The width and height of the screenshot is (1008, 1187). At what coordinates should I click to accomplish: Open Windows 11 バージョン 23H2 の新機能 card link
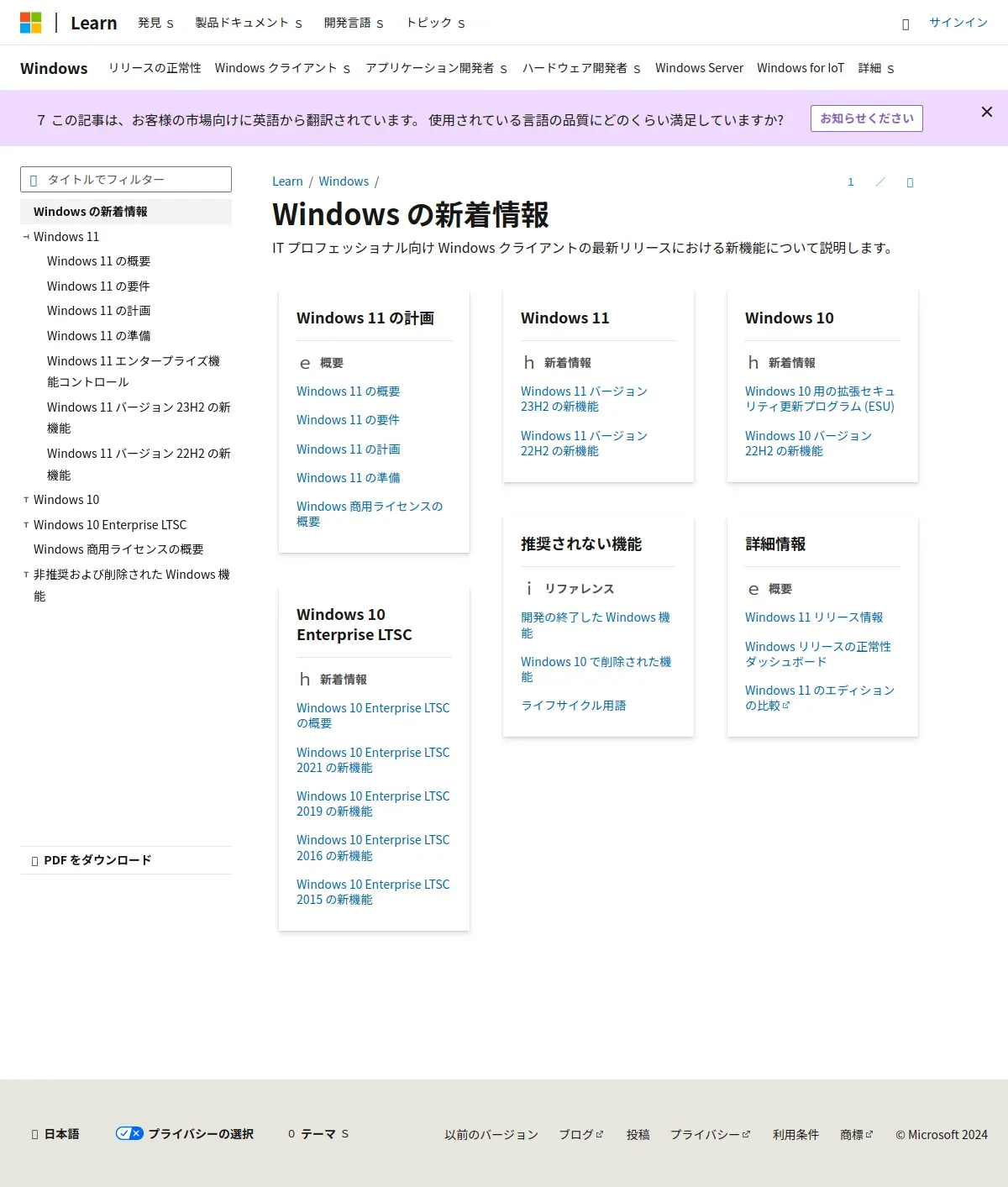[584, 399]
